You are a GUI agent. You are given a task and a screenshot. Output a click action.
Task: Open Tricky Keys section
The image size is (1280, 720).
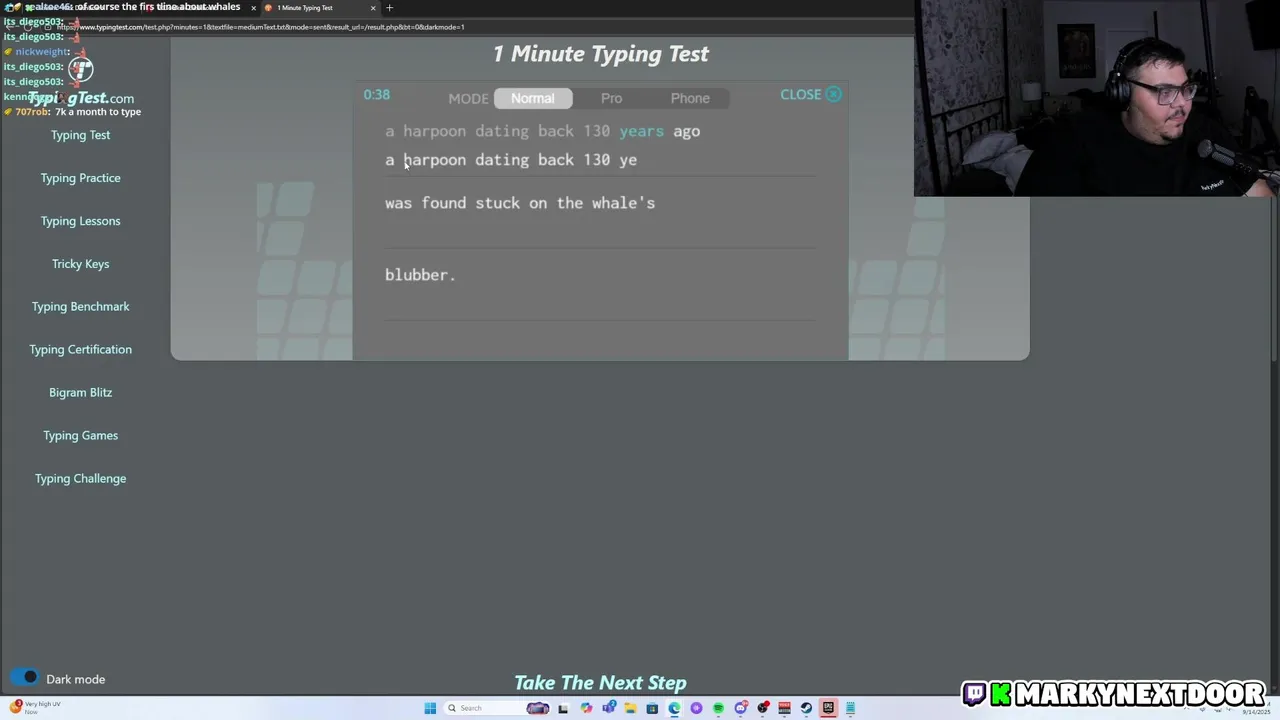(x=80, y=264)
